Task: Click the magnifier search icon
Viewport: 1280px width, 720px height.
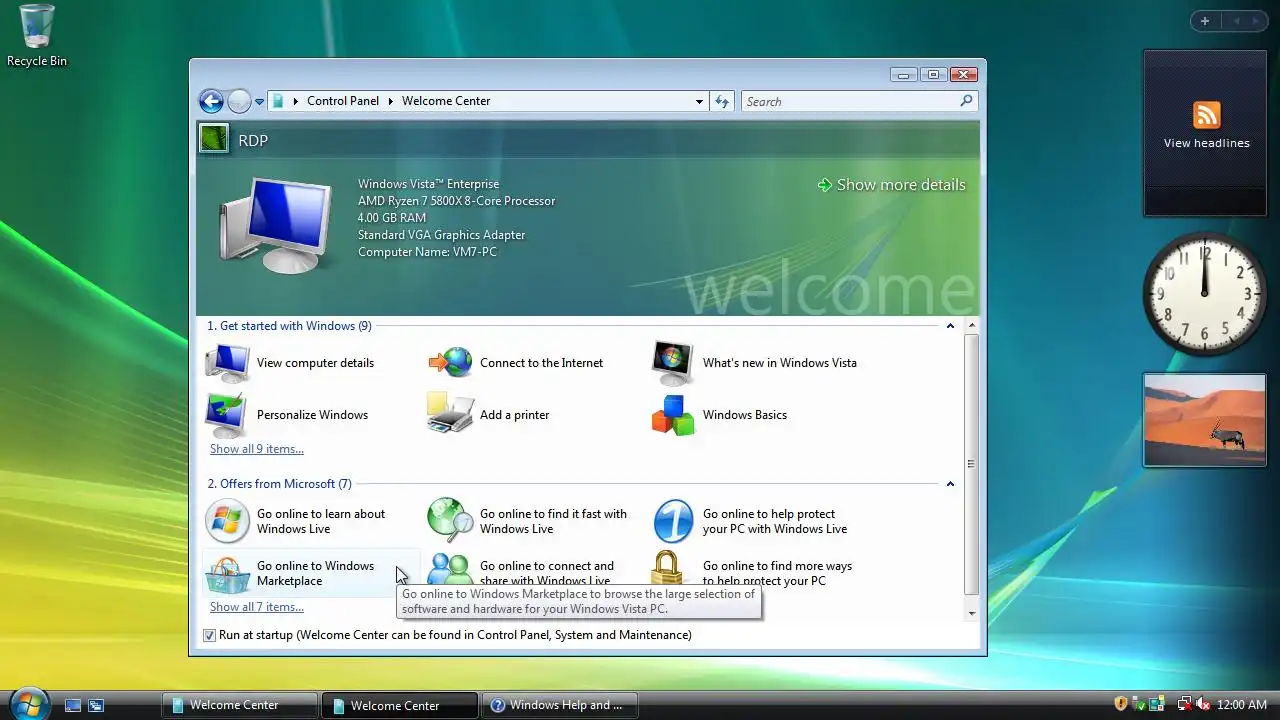Action: coord(966,101)
